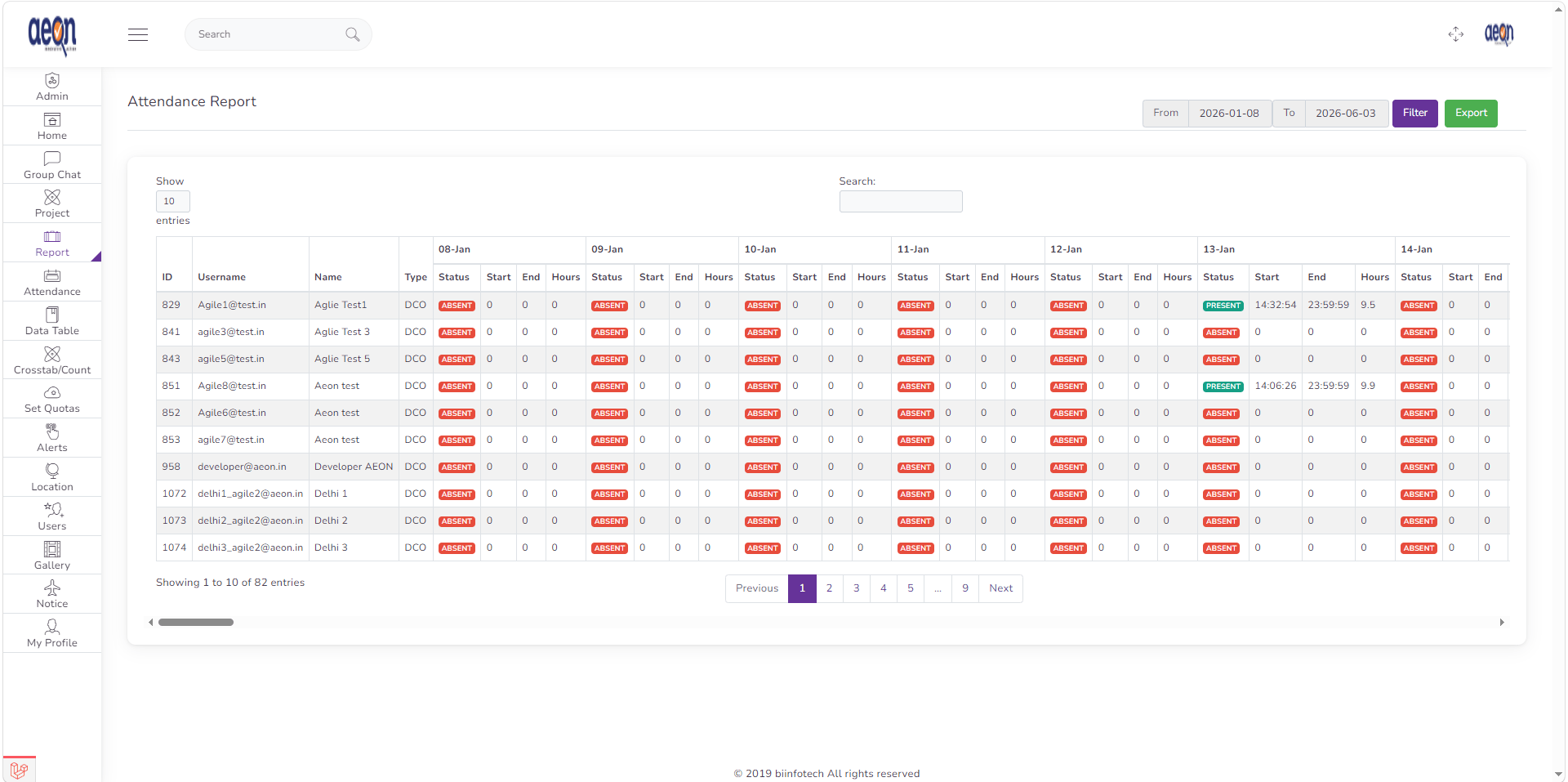
Task: Open the Attendance sidebar icon
Action: coord(52,275)
